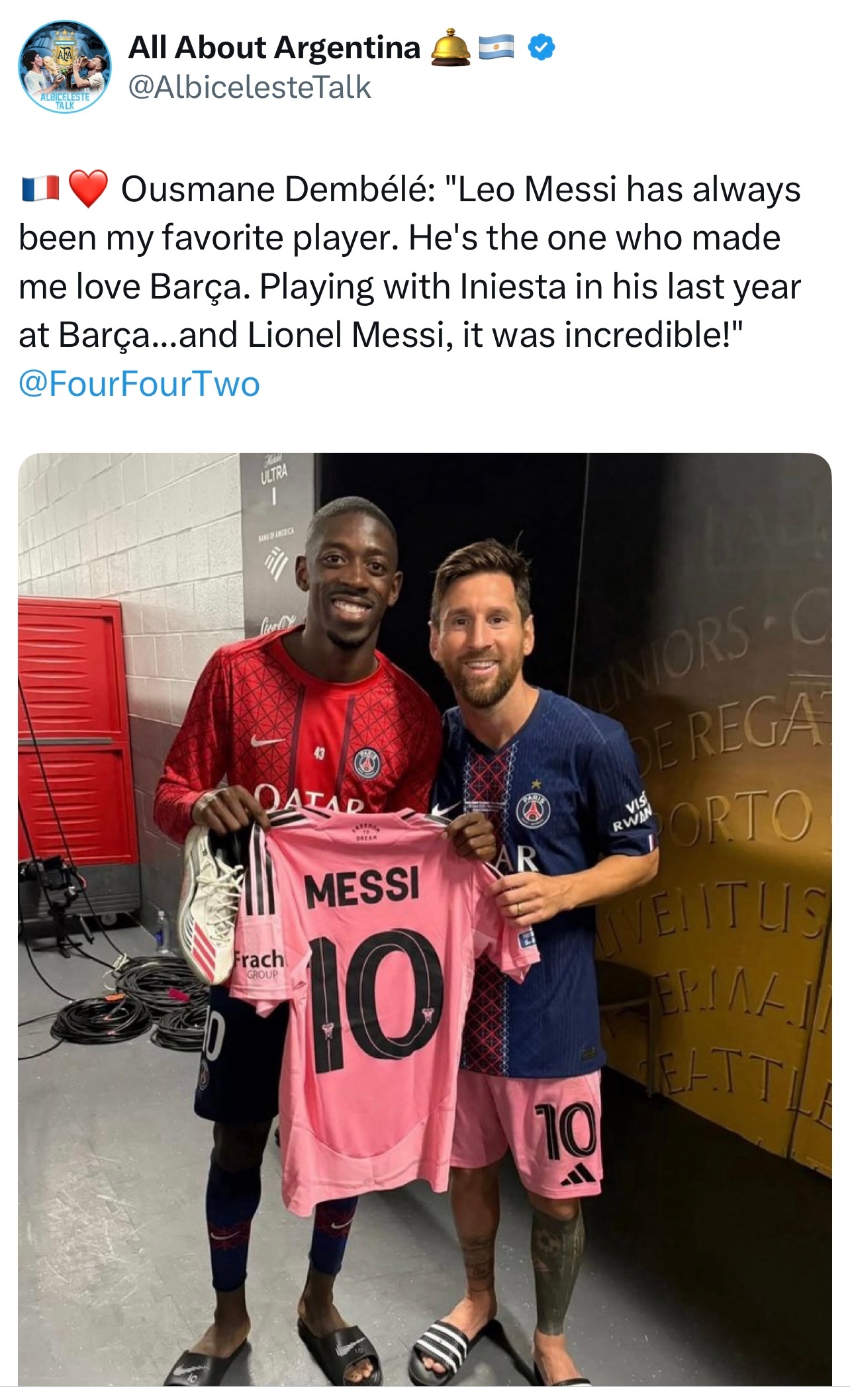This screenshot has height=1400, width=850.
Task: Click the Ousmane Dembélé quote text
Action: (x=410, y=262)
